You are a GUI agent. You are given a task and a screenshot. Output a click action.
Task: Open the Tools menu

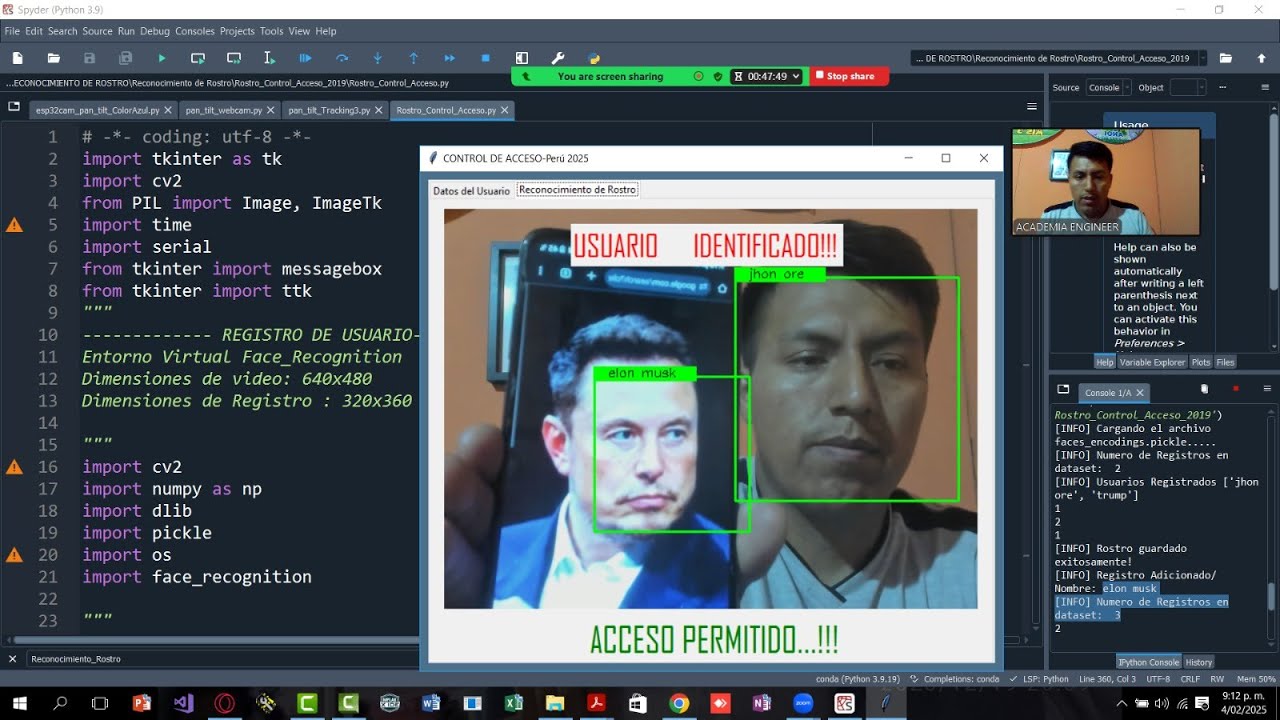[x=272, y=31]
